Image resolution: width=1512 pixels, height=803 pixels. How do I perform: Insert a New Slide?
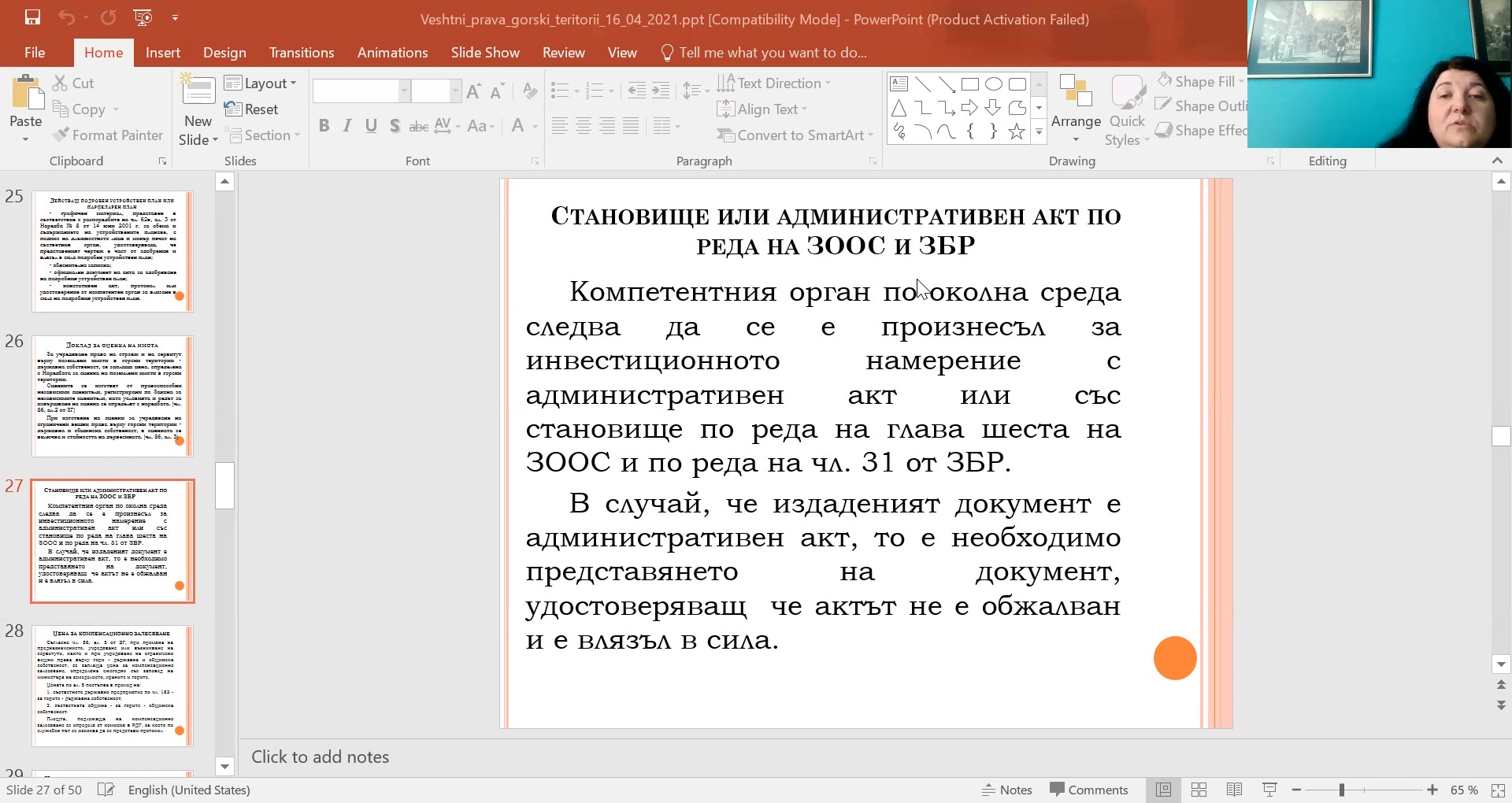click(198, 91)
